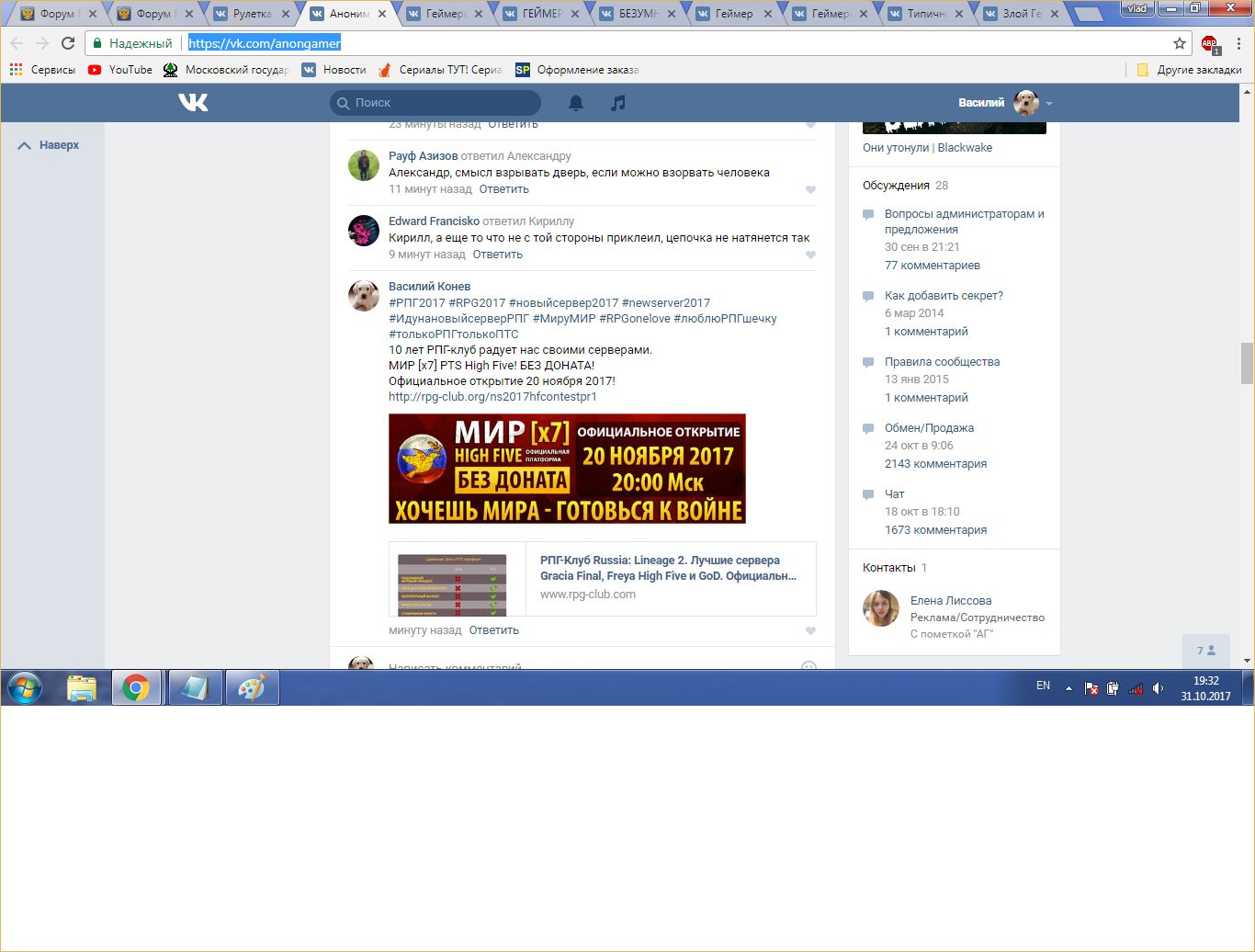The width and height of the screenshot is (1255, 952).
Task: Switch to the Рулетка tab
Action: pos(251,14)
